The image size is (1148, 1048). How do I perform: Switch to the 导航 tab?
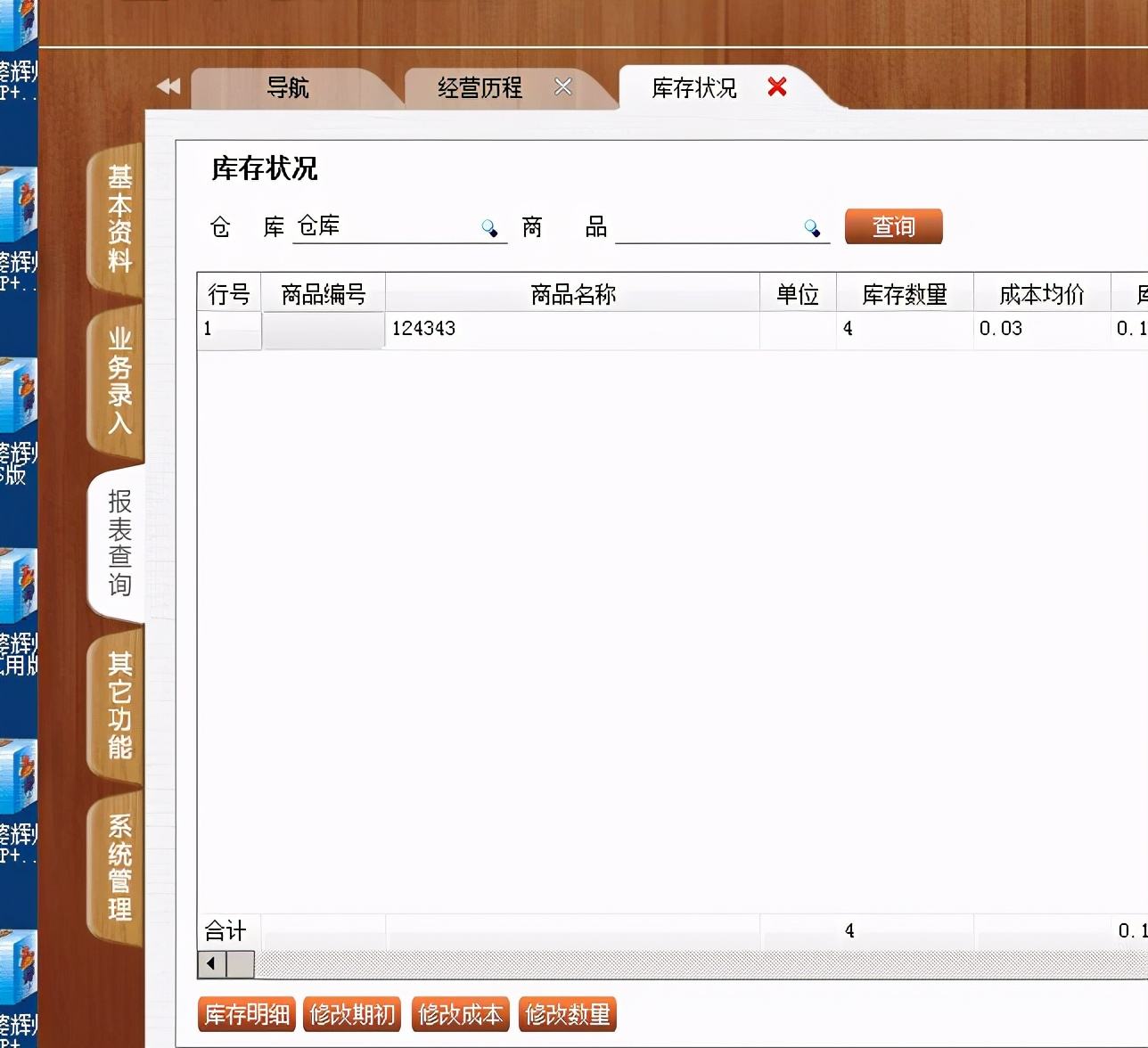[287, 87]
